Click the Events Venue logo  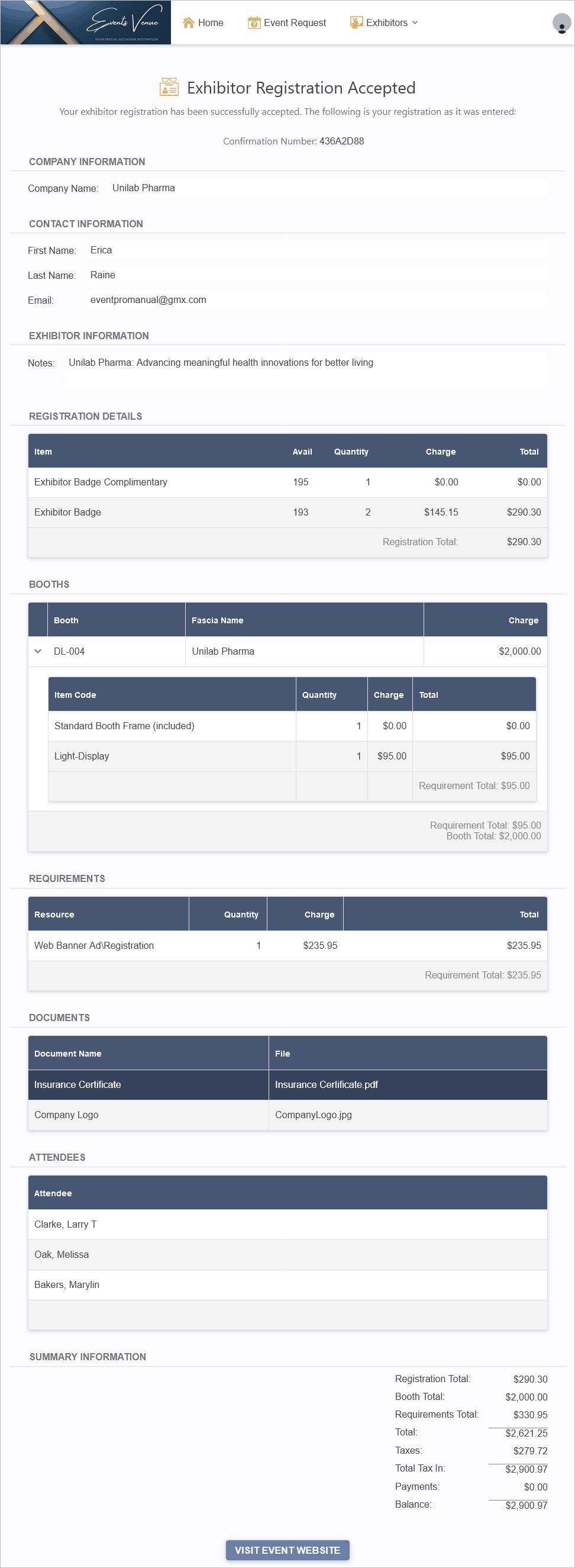[86, 22]
